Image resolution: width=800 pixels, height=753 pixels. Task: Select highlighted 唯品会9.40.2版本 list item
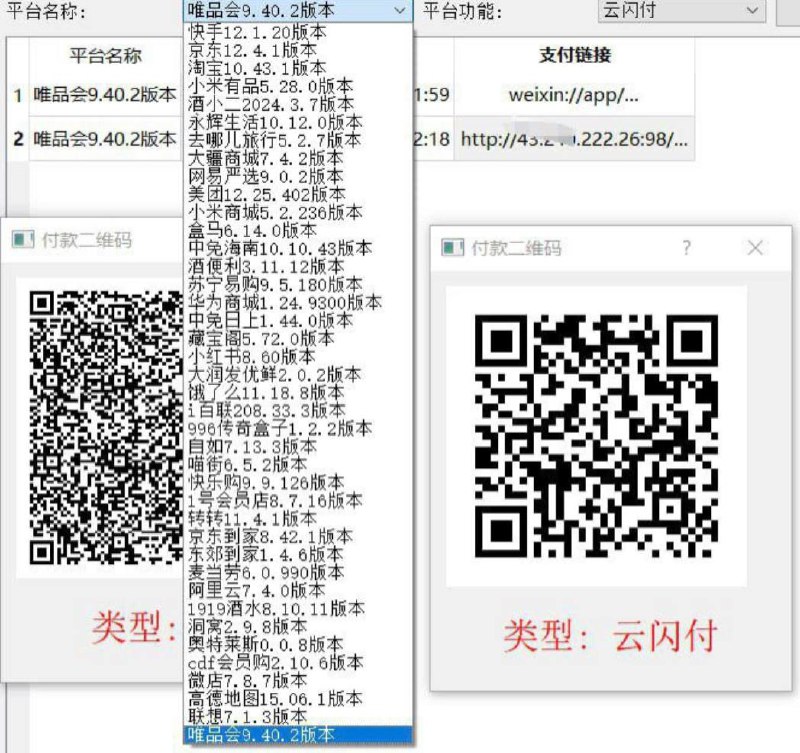click(x=297, y=734)
